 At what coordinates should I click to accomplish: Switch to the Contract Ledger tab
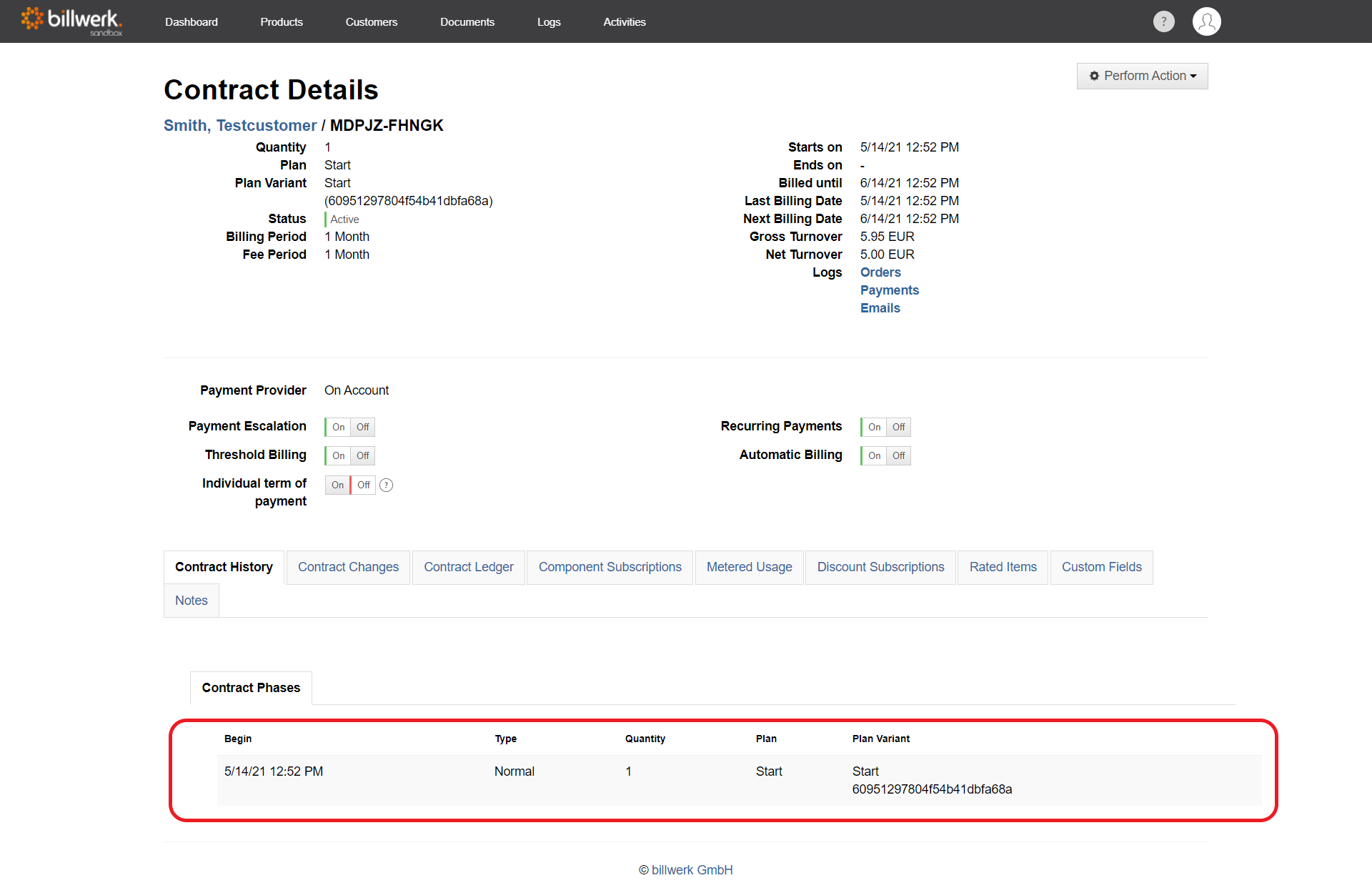pos(468,567)
